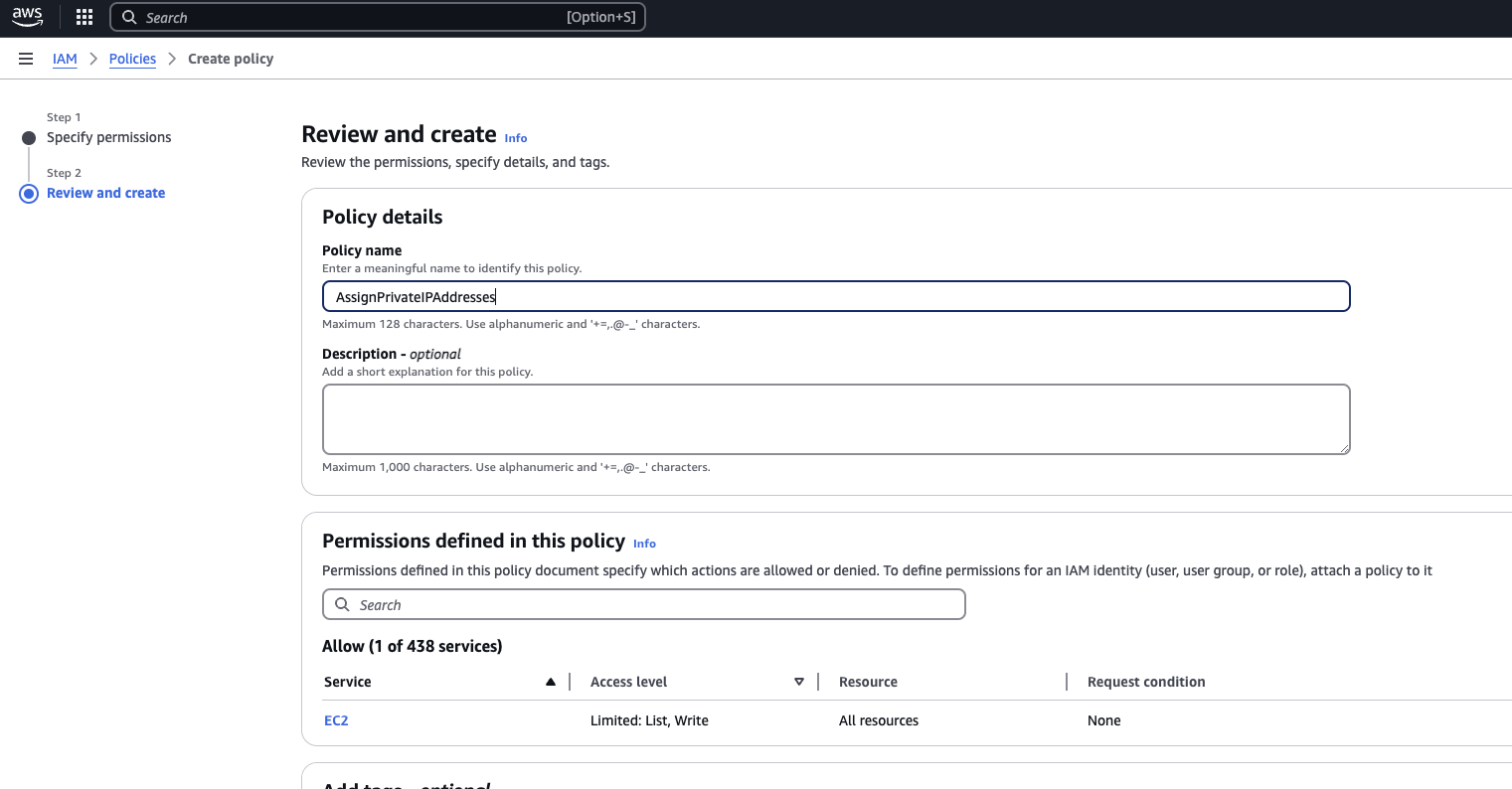Sort by Service column ascending arrow
This screenshot has height=789, width=1512.
[x=551, y=682]
